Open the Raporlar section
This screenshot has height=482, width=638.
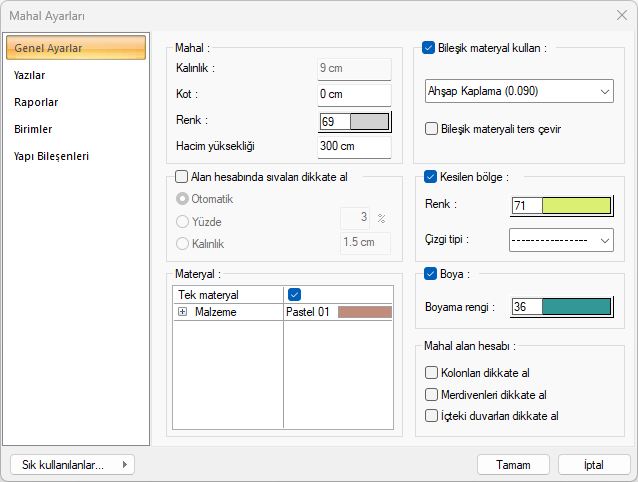click(x=35, y=102)
